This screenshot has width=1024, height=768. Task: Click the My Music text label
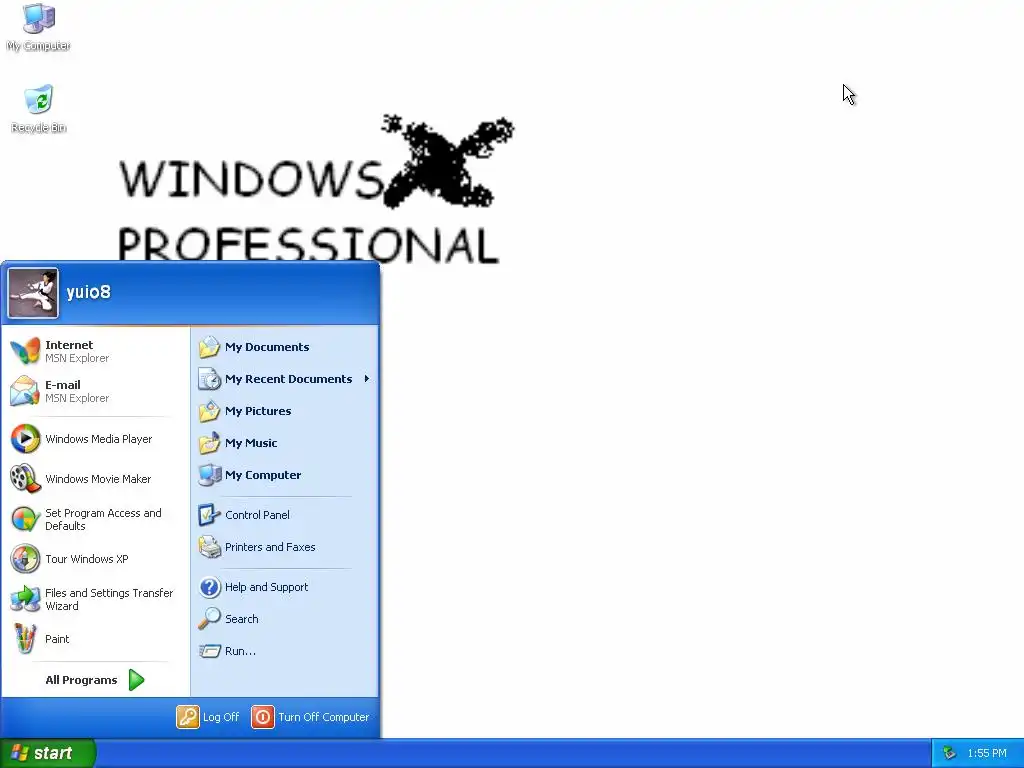click(x=251, y=443)
